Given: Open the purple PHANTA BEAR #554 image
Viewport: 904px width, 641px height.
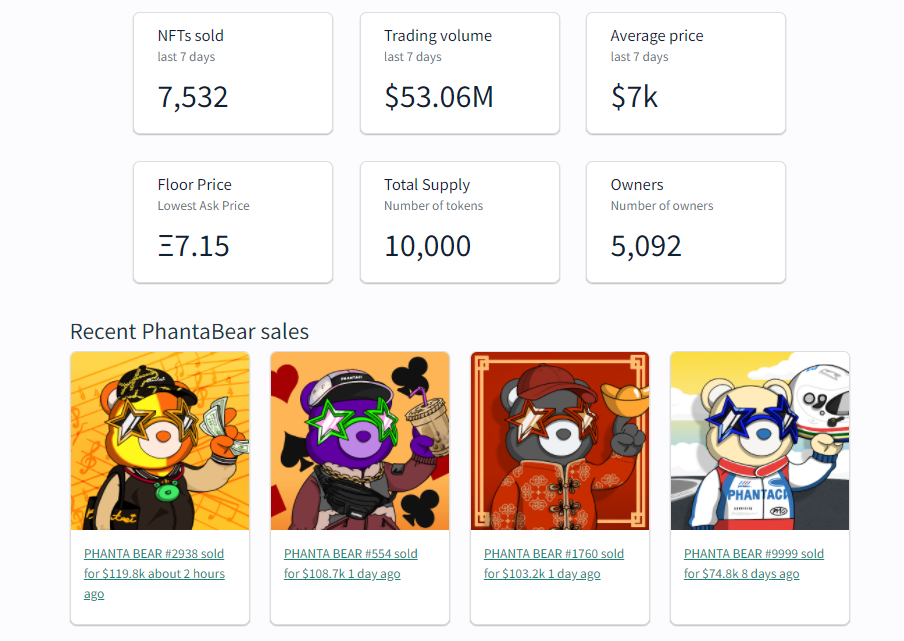Looking at the screenshot, I should pos(360,441).
